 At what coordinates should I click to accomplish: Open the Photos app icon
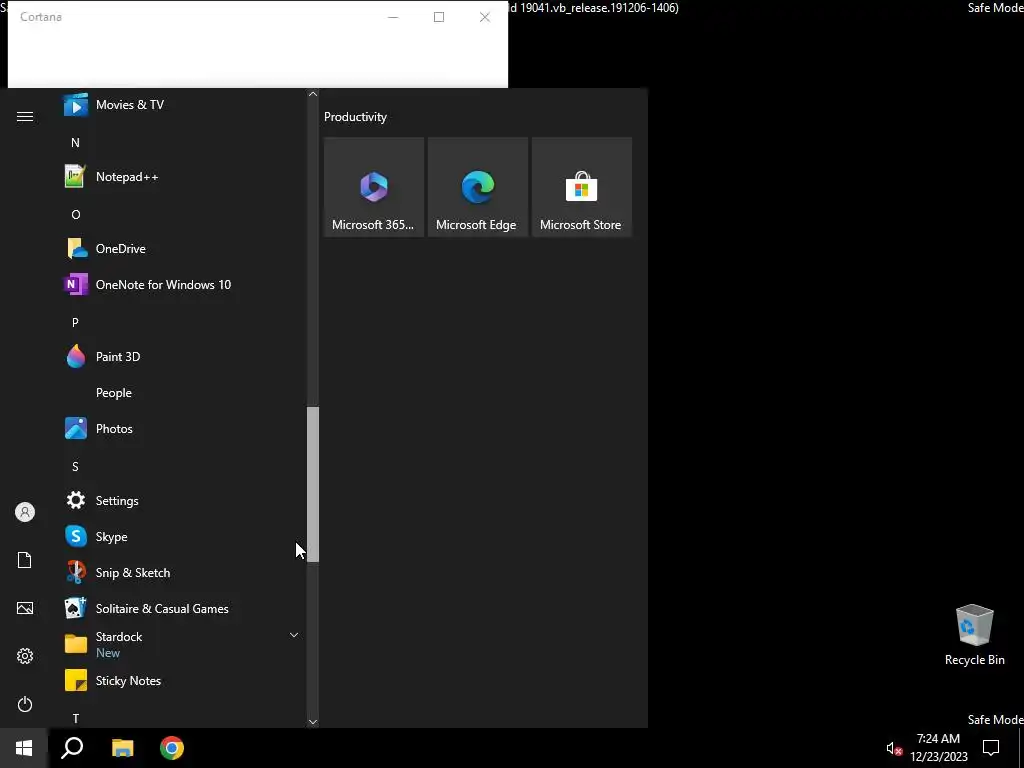pyautogui.click(x=76, y=428)
